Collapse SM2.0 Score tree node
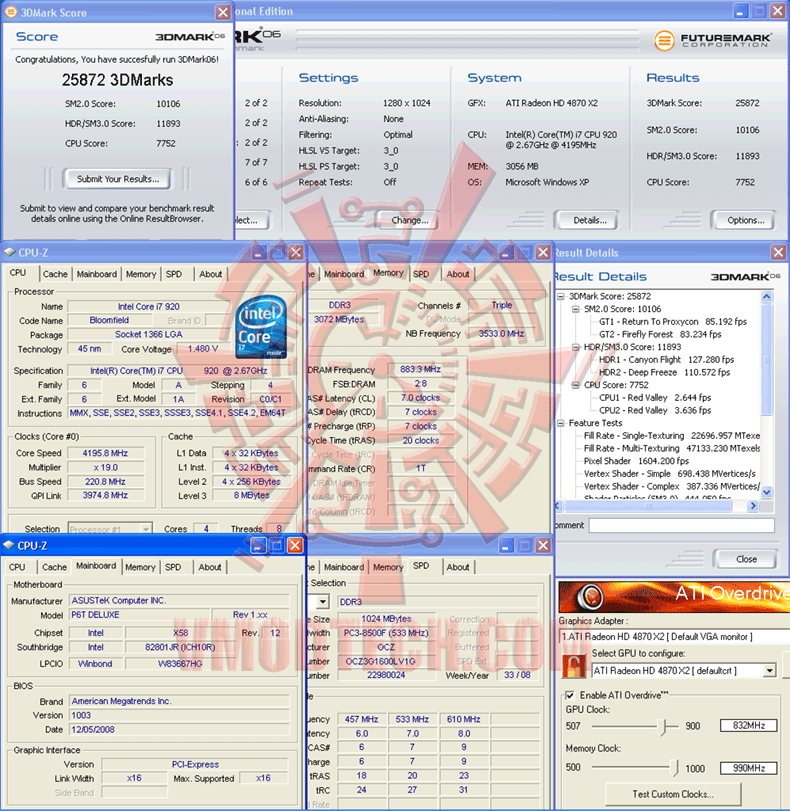The image size is (790, 811). point(575,309)
